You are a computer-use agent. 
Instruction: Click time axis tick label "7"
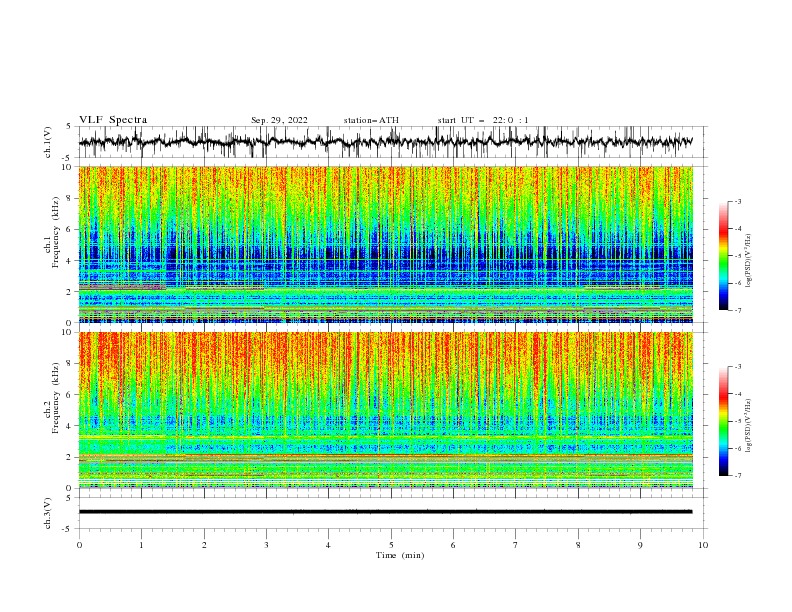click(x=516, y=545)
